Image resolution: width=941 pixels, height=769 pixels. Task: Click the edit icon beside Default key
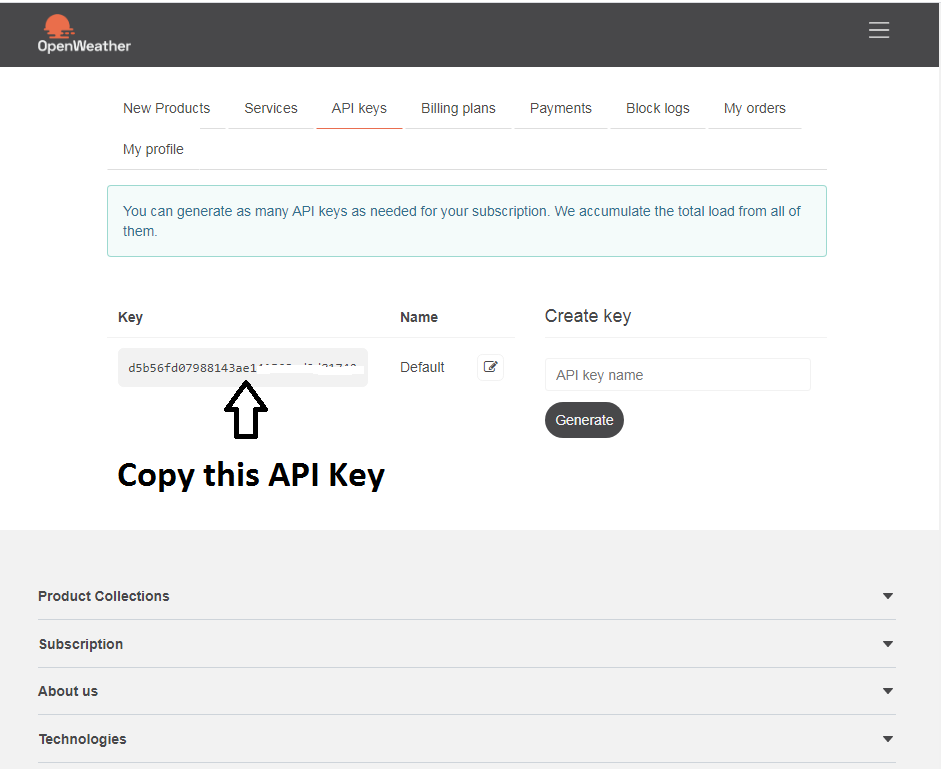point(490,367)
